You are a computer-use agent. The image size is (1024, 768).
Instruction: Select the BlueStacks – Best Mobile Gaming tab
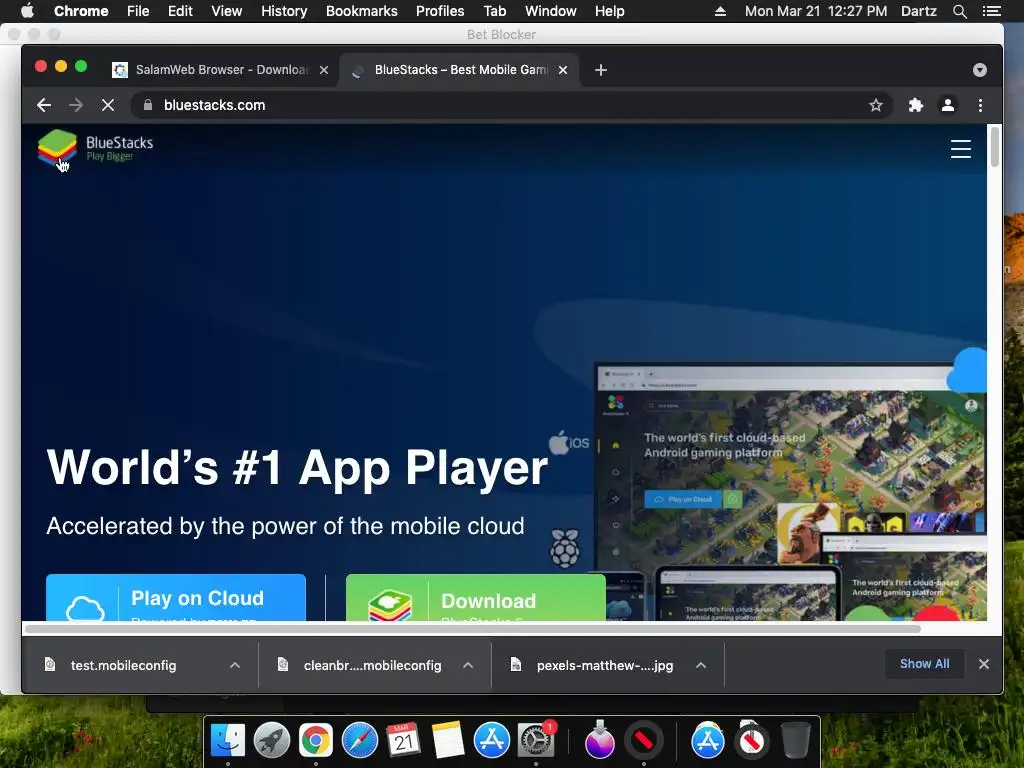460,70
